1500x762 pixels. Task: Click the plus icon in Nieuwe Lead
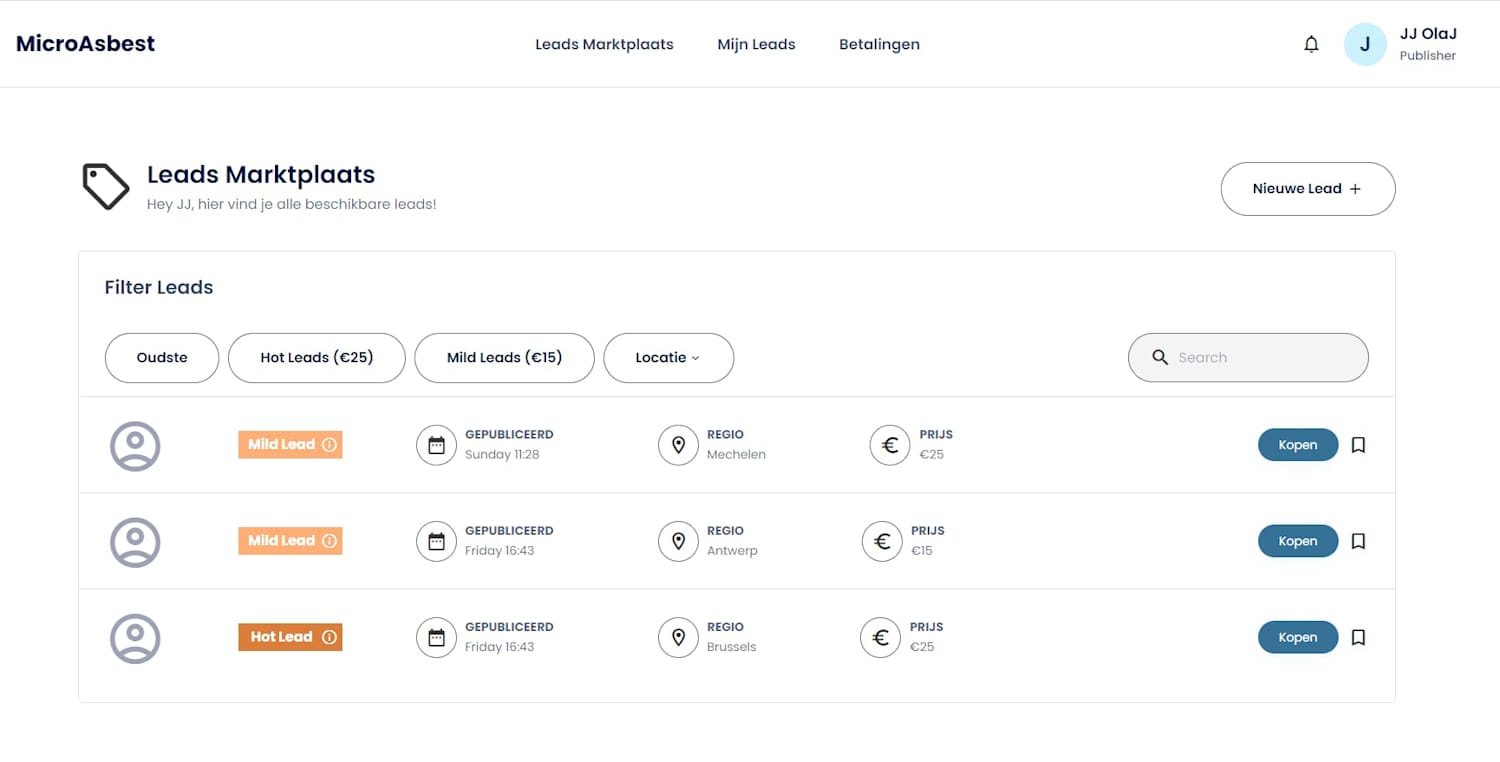pos(1355,189)
